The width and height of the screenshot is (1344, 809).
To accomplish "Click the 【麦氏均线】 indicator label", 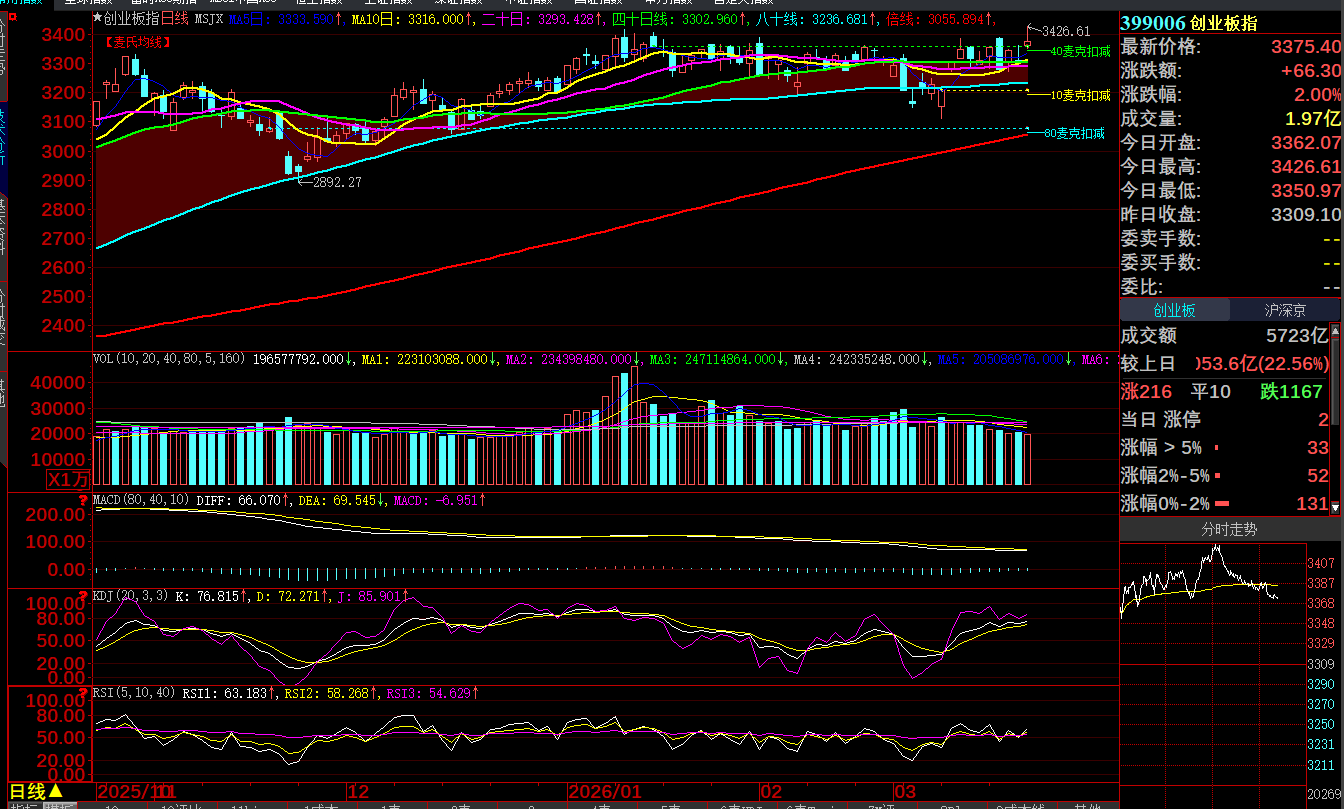I will pyautogui.click(x=137, y=42).
